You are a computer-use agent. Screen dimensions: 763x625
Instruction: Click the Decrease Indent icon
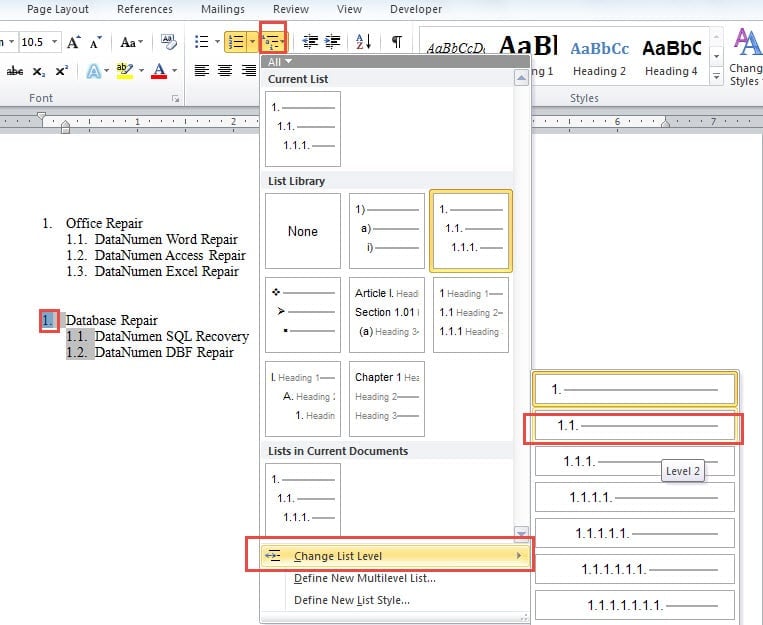310,42
